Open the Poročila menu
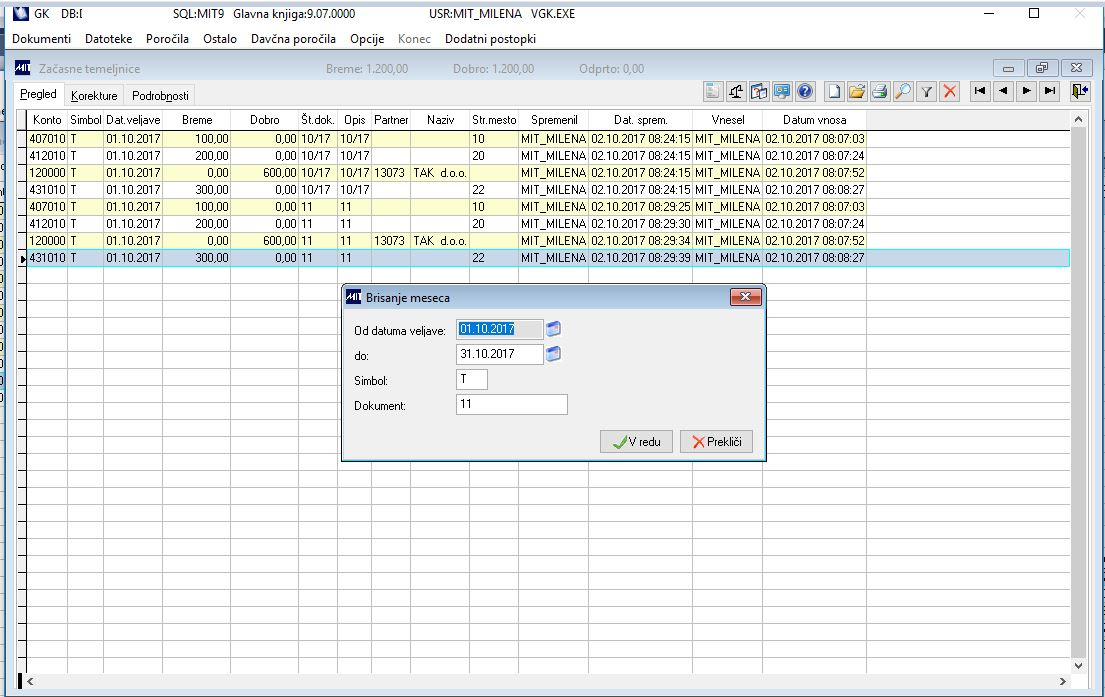 pos(167,39)
